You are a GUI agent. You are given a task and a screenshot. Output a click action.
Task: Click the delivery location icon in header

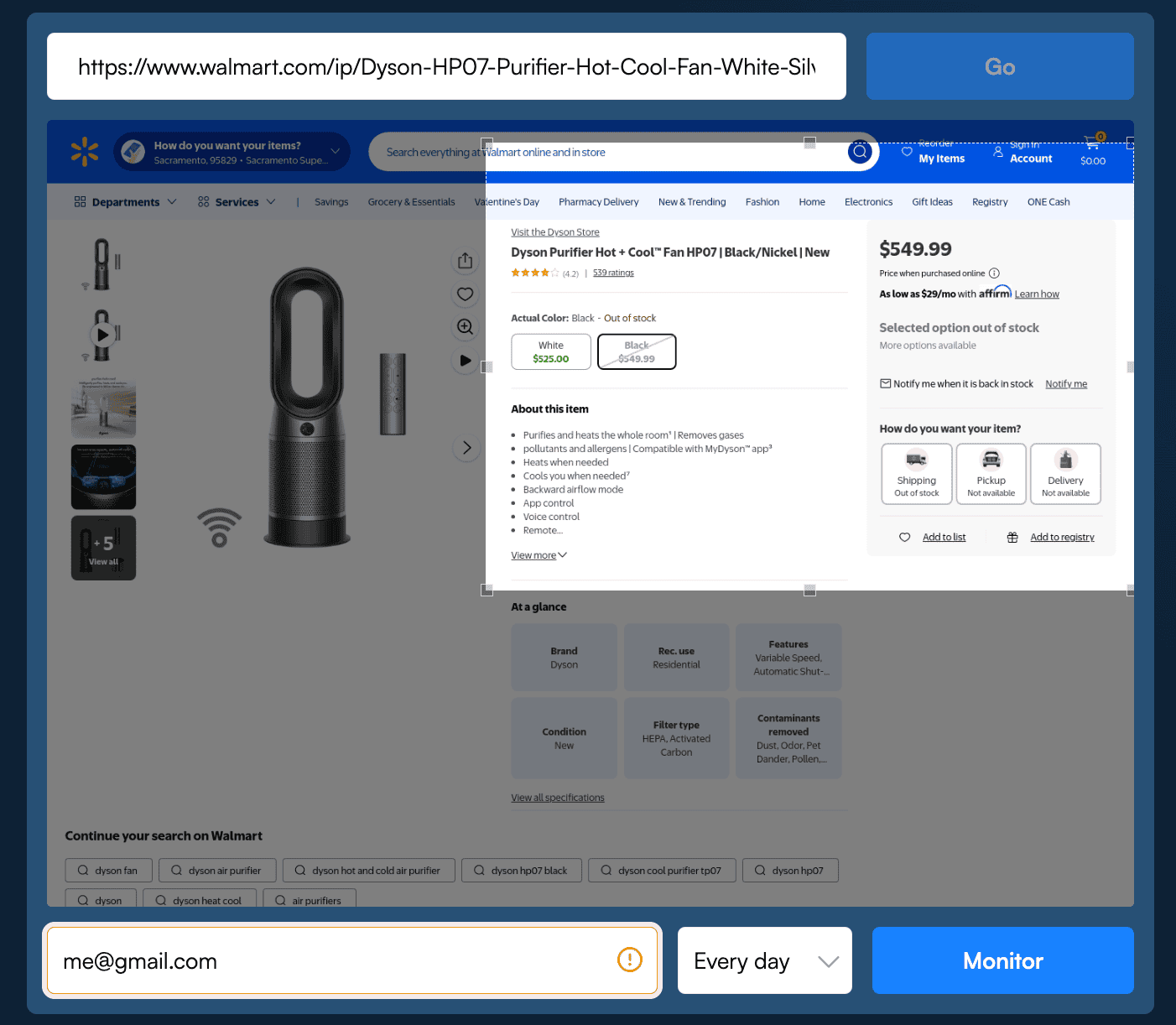(x=133, y=152)
